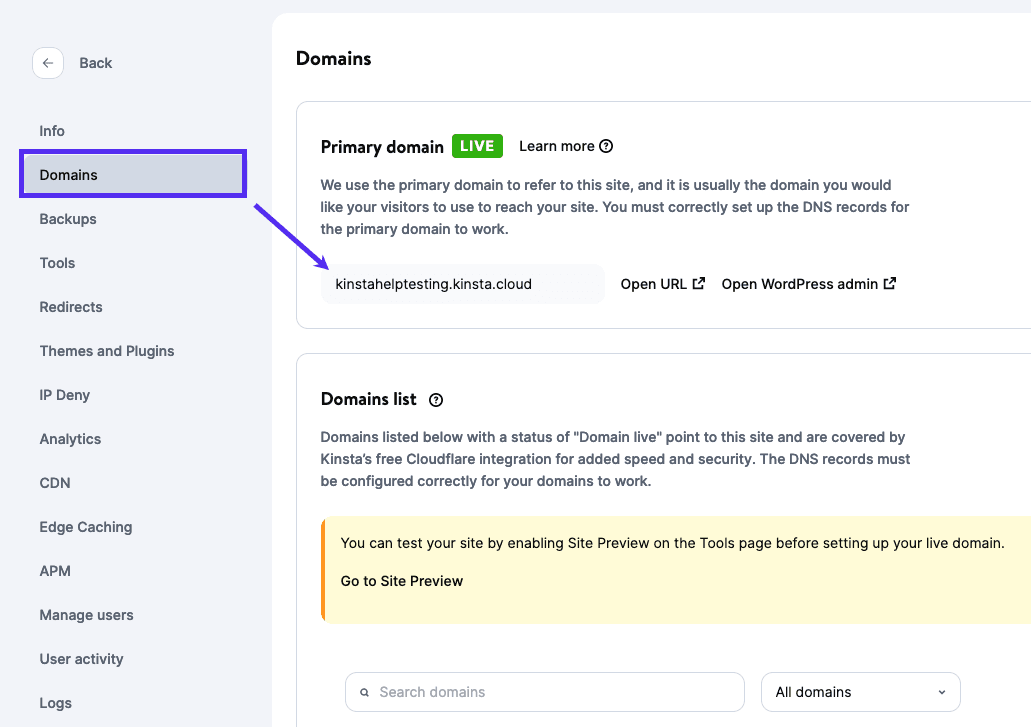Click the Open WordPress admin link
1031x727 pixels.
pyautogui.click(x=799, y=284)
